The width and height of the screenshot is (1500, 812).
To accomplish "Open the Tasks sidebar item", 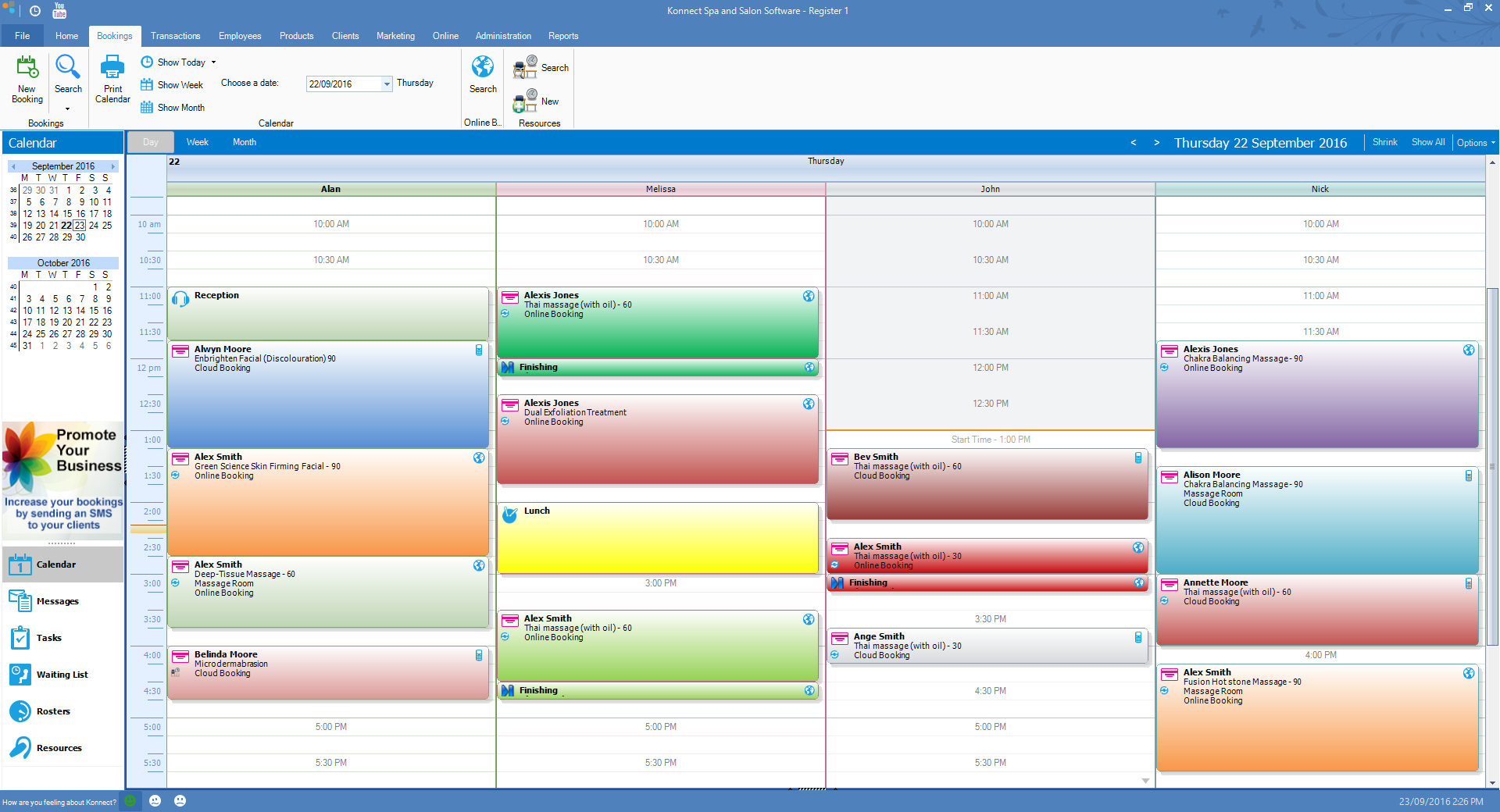I will click(x=48, y=638).
